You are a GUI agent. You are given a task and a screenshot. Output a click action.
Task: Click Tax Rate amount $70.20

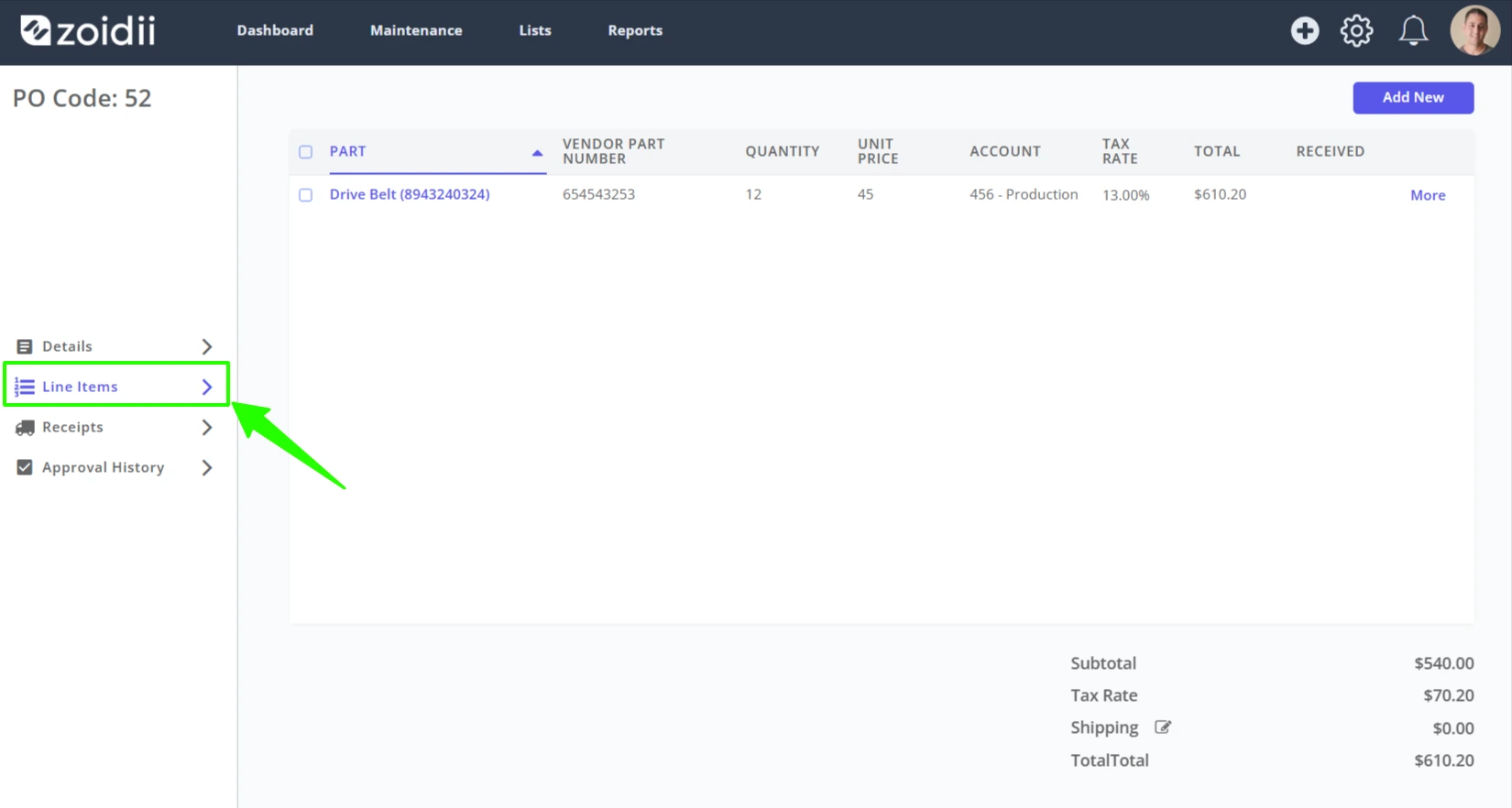(1448, 695)
